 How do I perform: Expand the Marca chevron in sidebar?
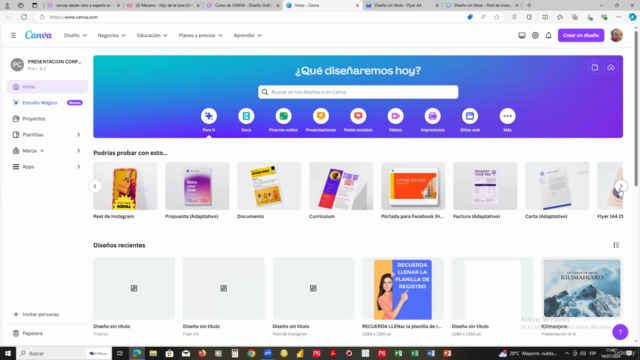[79, 151]
